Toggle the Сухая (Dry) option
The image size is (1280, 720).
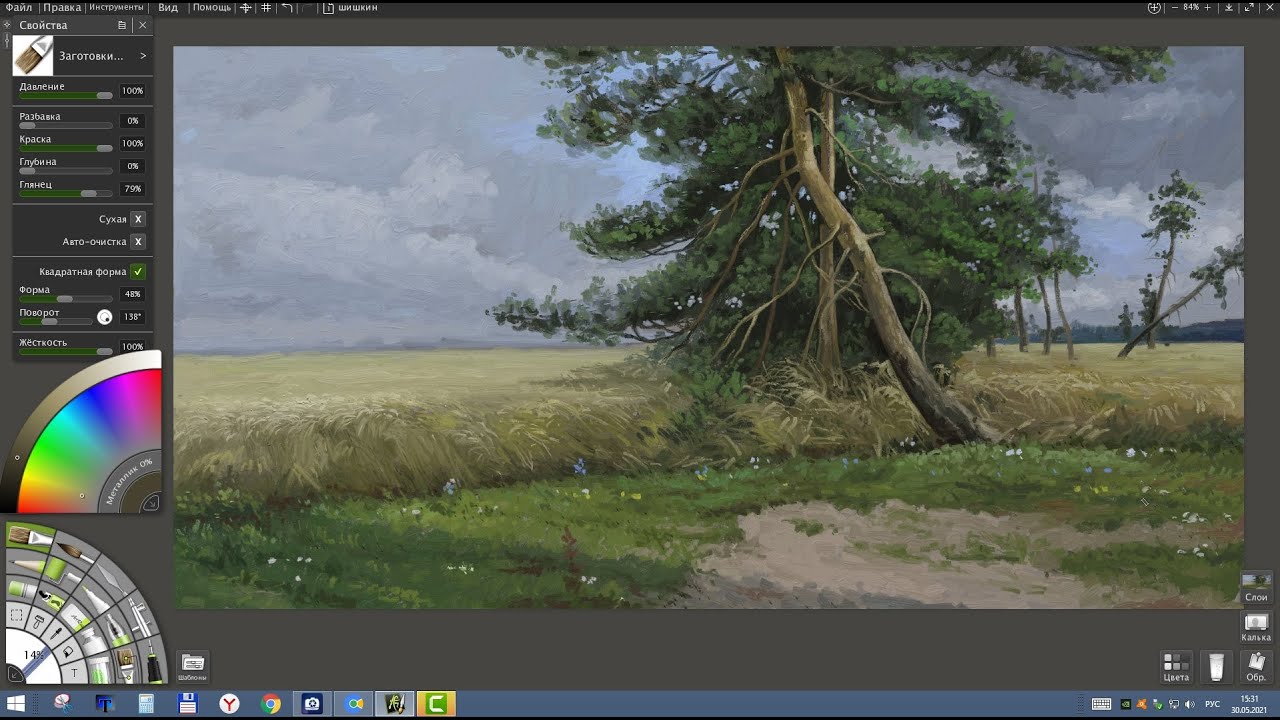click(138, 219)
